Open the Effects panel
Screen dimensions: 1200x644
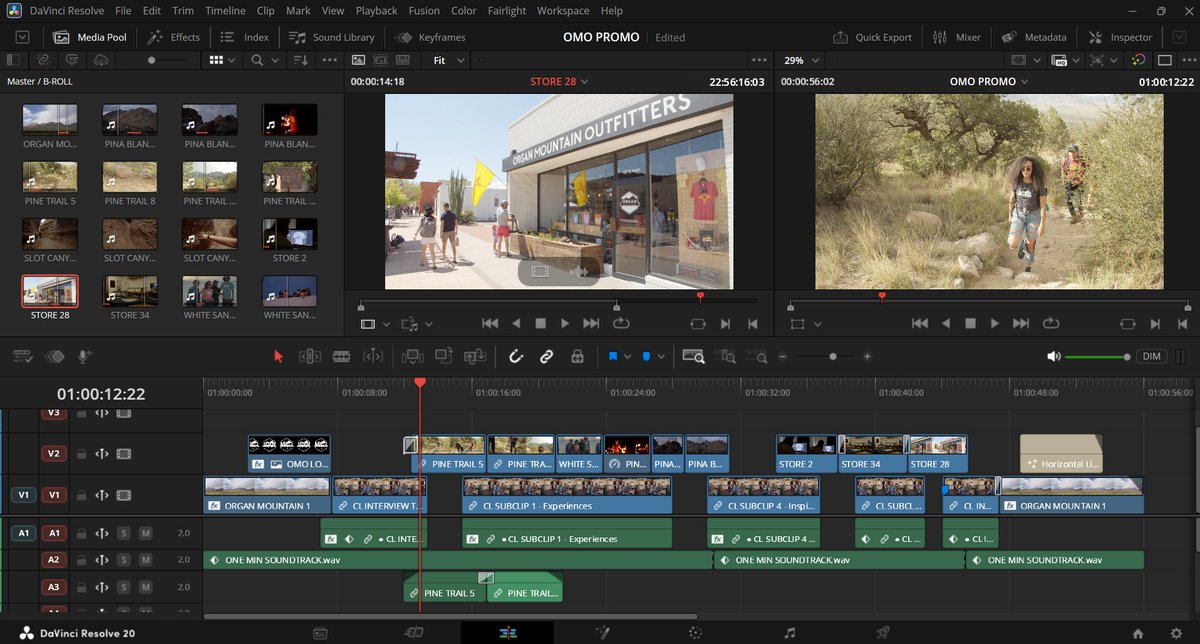pyautogui.click(x=174, y=37)
